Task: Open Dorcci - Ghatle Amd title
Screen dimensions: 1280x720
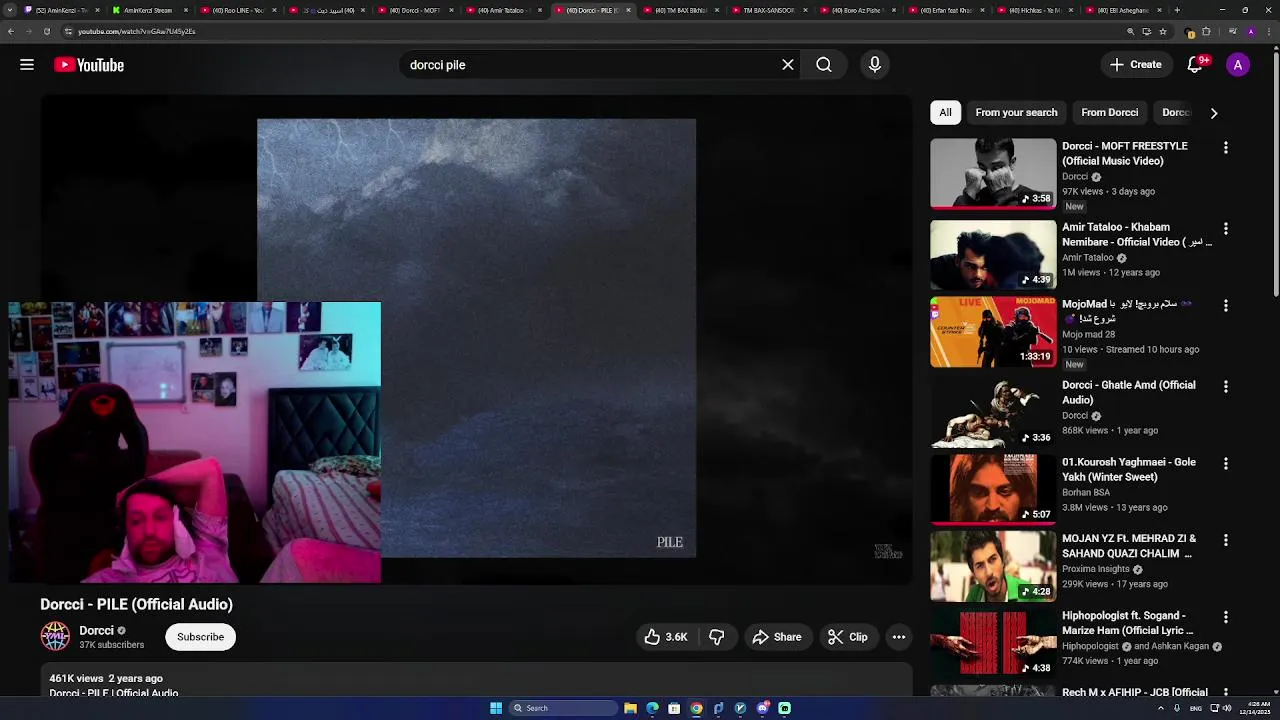Action: pos(1129,392)
